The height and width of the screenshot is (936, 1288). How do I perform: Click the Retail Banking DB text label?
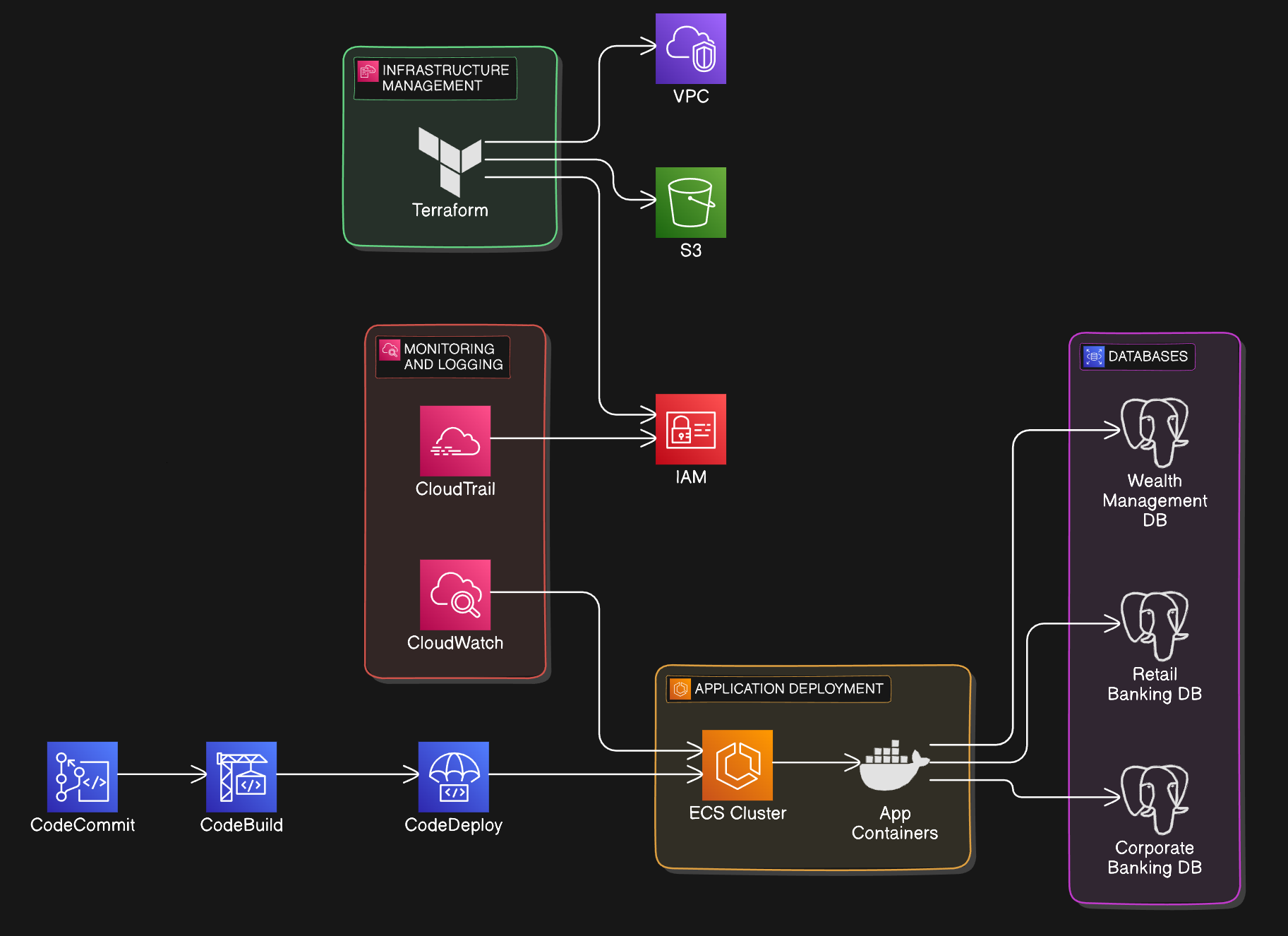[x=1155, y=684]
